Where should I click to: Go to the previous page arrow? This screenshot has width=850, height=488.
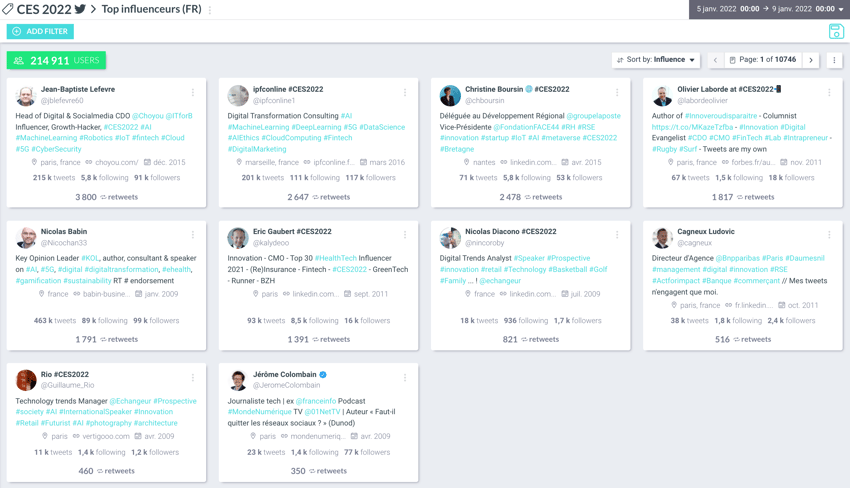(716, 60)
